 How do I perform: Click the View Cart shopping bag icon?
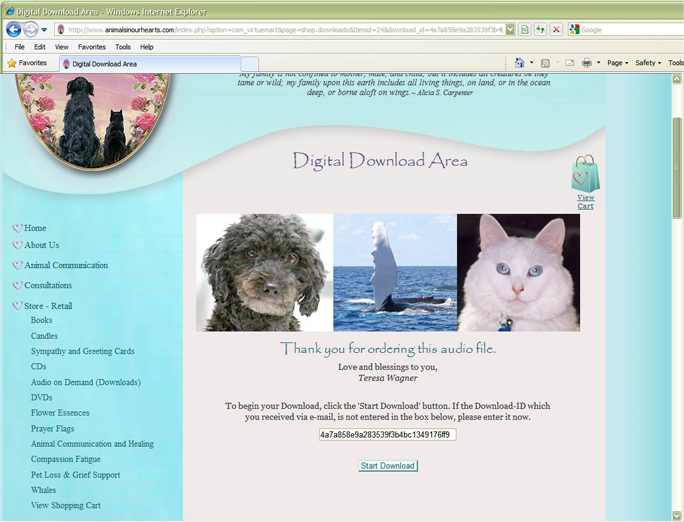pos(585,174)
